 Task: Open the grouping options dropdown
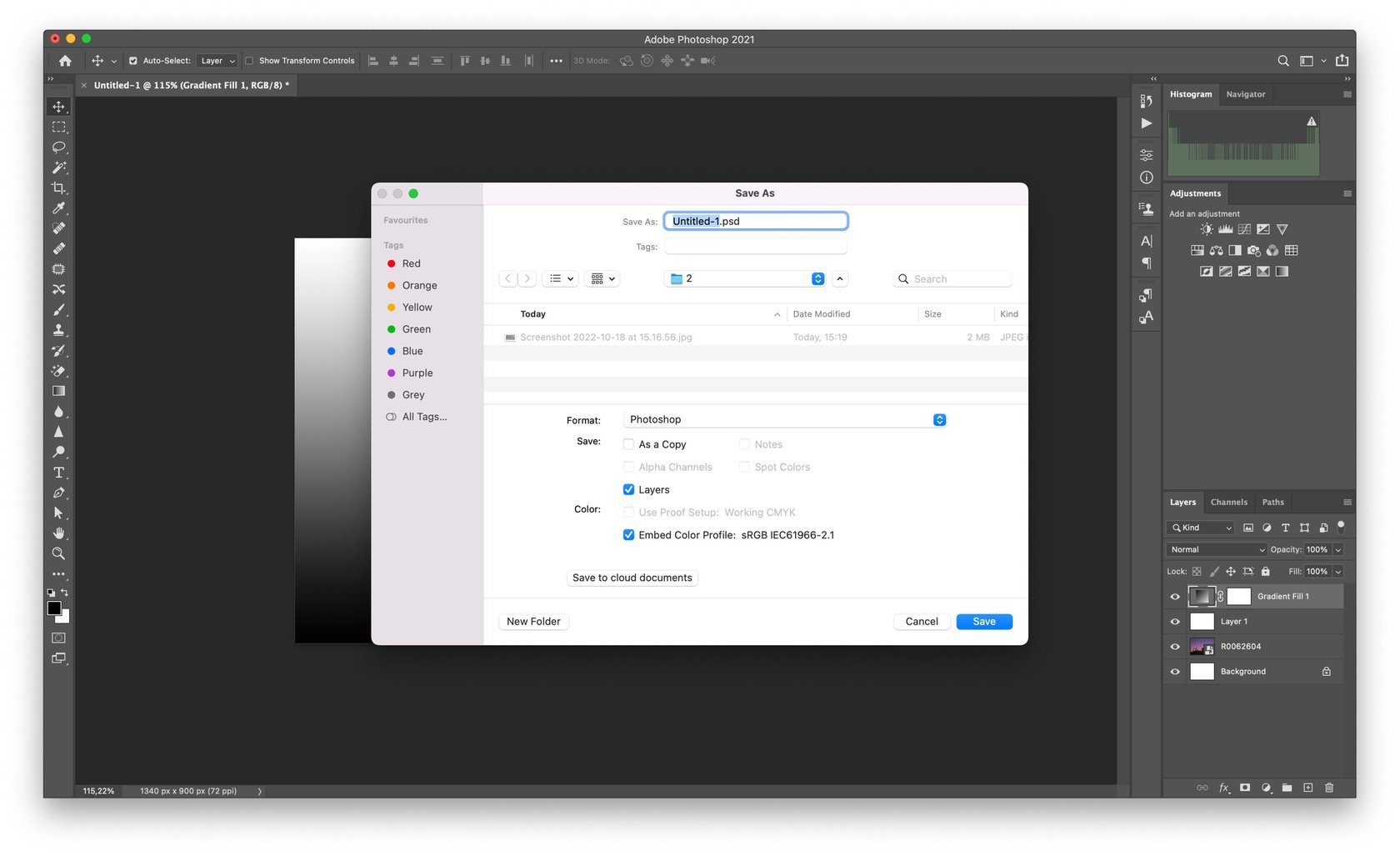point(602,279)
